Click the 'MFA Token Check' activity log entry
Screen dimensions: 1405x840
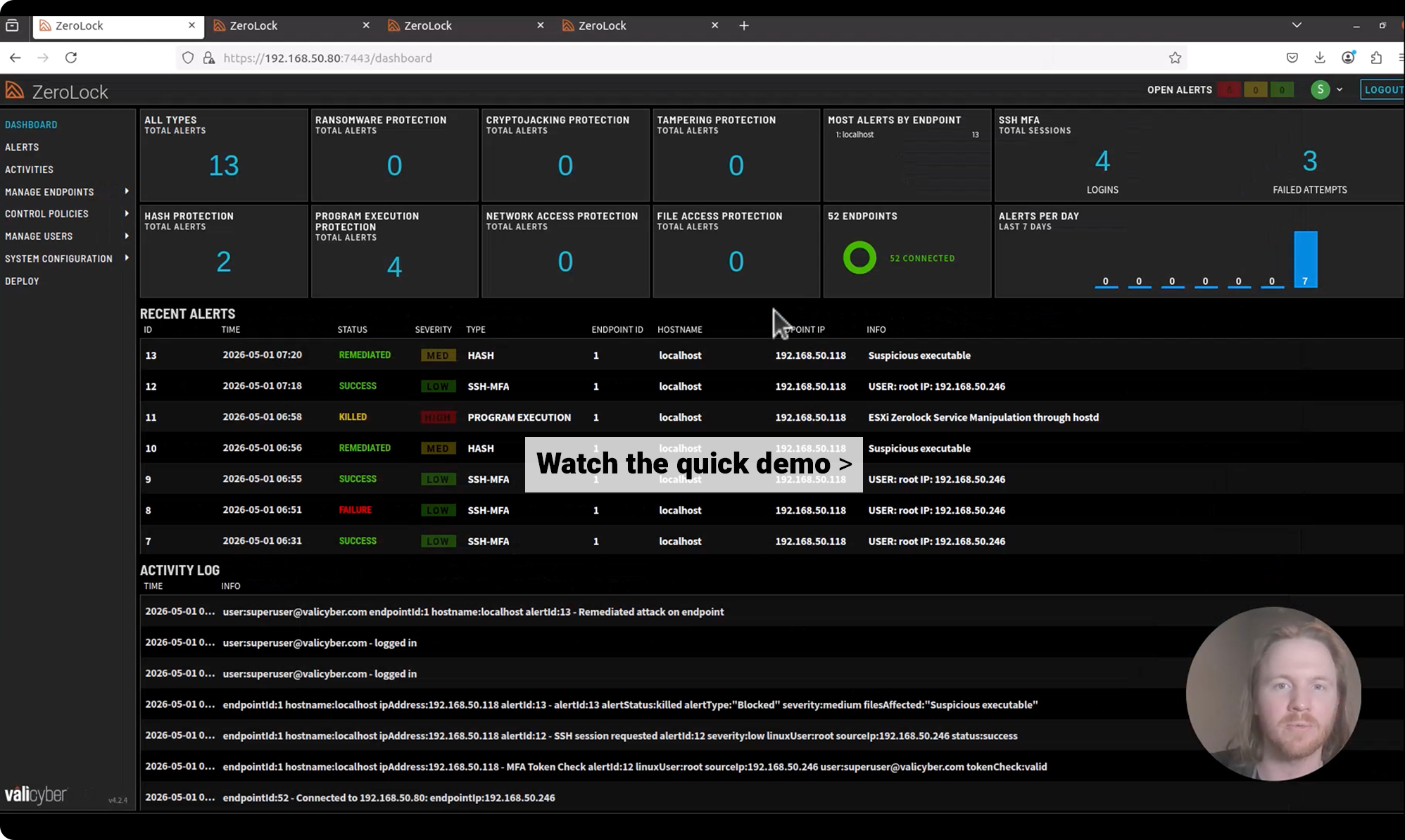(x=772, y=767)
